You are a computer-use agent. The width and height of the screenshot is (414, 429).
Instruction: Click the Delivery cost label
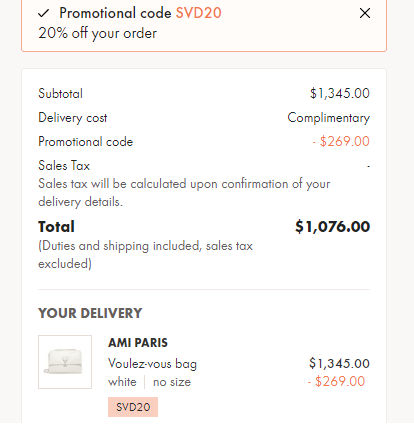pyautogui.click(x=73, y=118)
